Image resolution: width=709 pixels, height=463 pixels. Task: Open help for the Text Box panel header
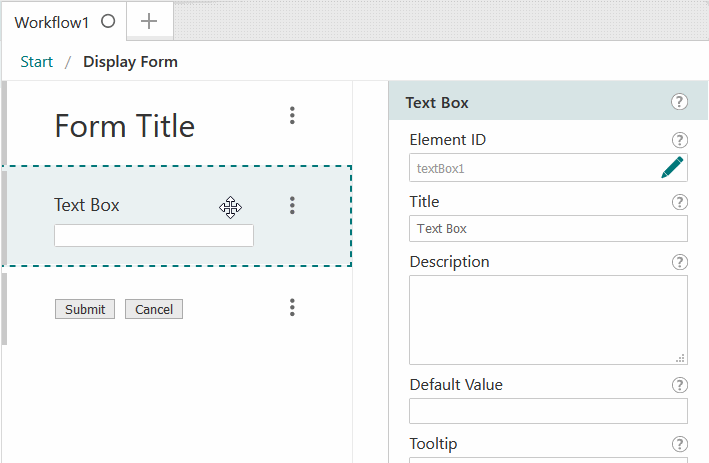pos(680,102)
